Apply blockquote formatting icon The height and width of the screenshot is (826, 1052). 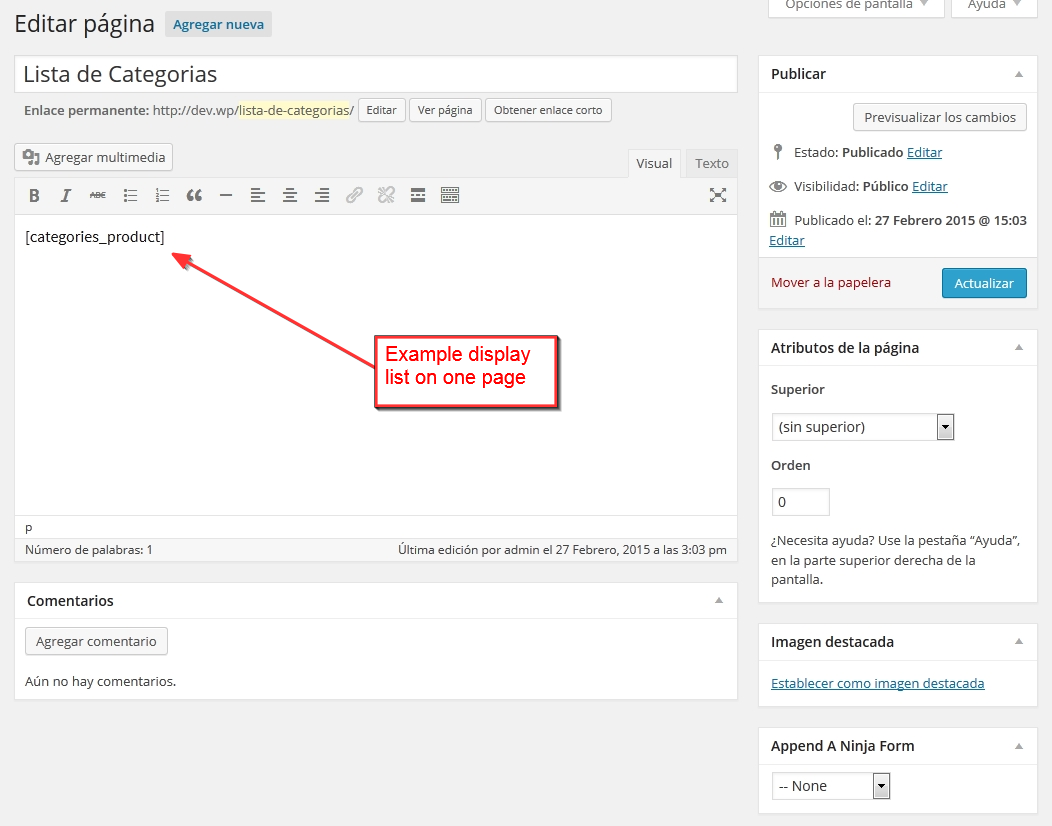[x=194, y=195]
